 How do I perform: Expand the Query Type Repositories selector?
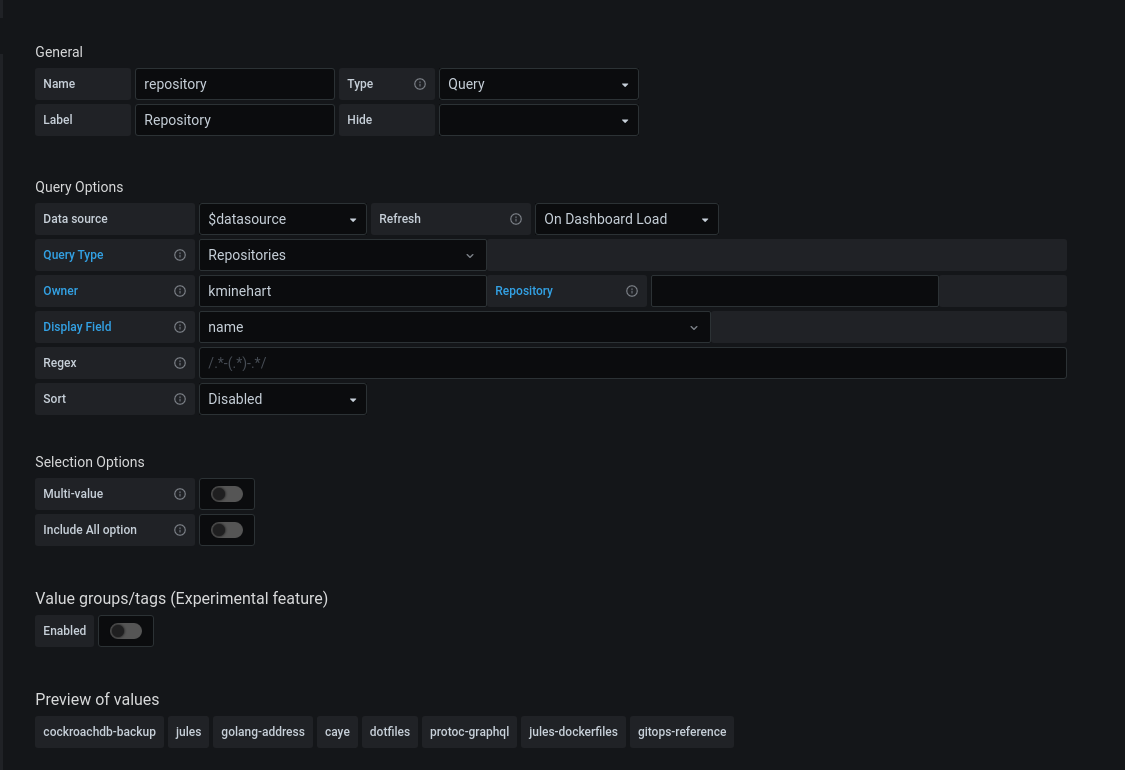pos(342,255)
